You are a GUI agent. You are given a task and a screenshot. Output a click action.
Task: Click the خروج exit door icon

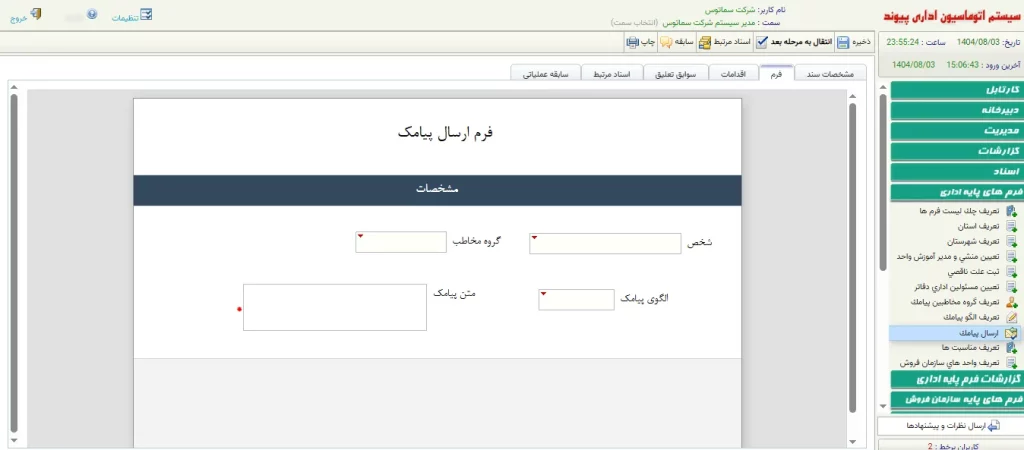36,14
